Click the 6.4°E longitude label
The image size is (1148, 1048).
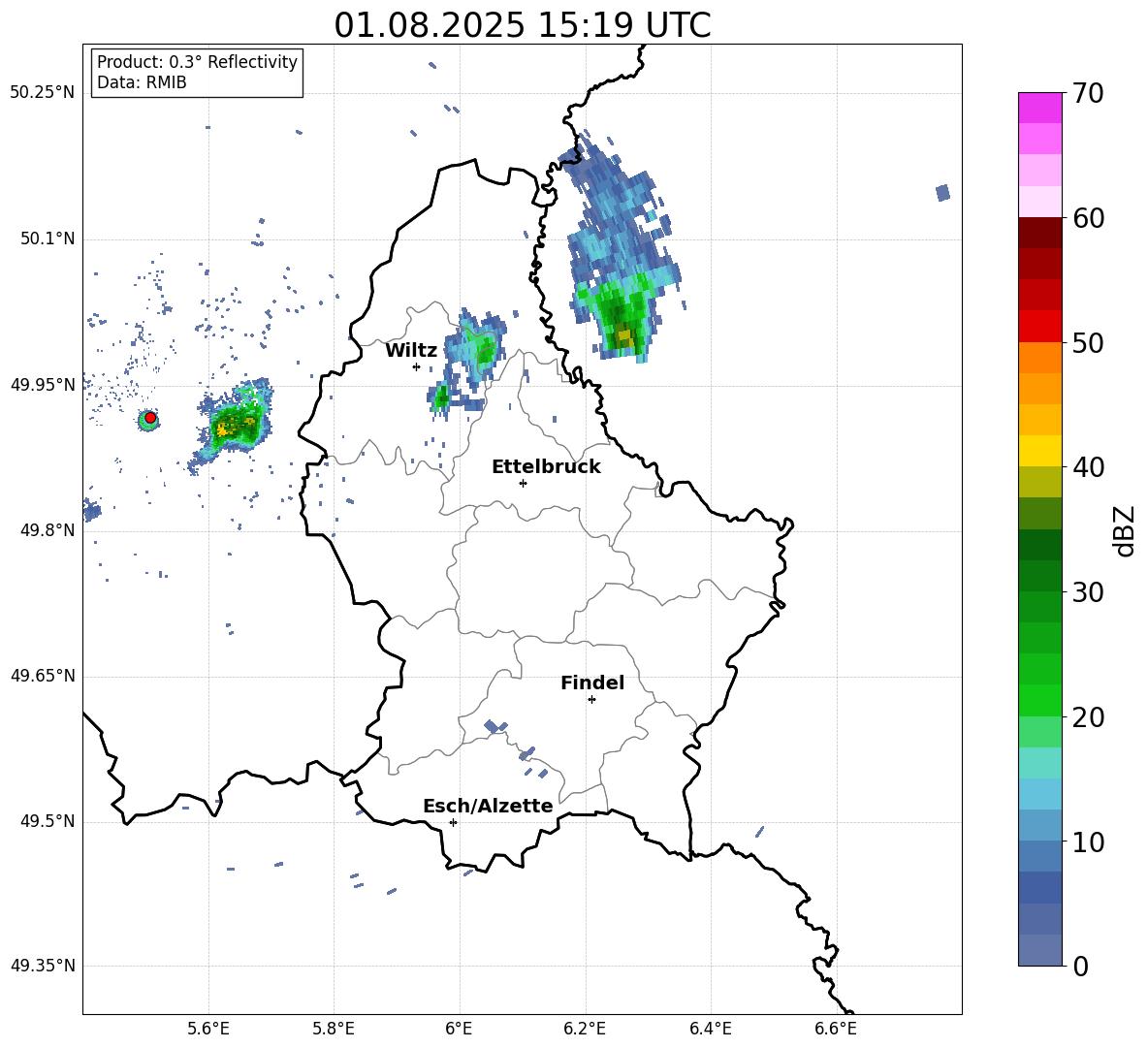[x=710, y=1029]
